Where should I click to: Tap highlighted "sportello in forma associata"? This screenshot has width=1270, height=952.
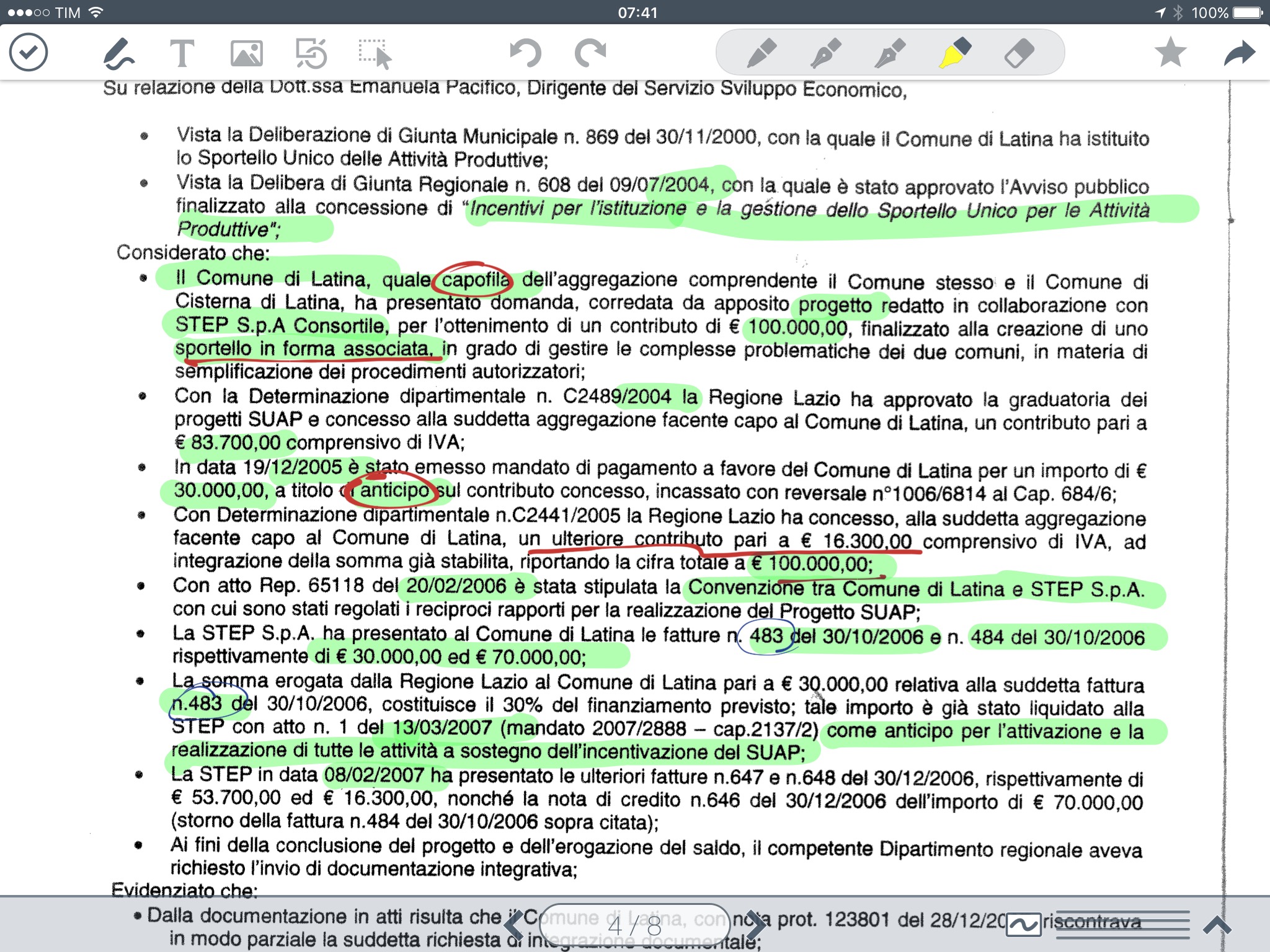[x=304, y=348]
